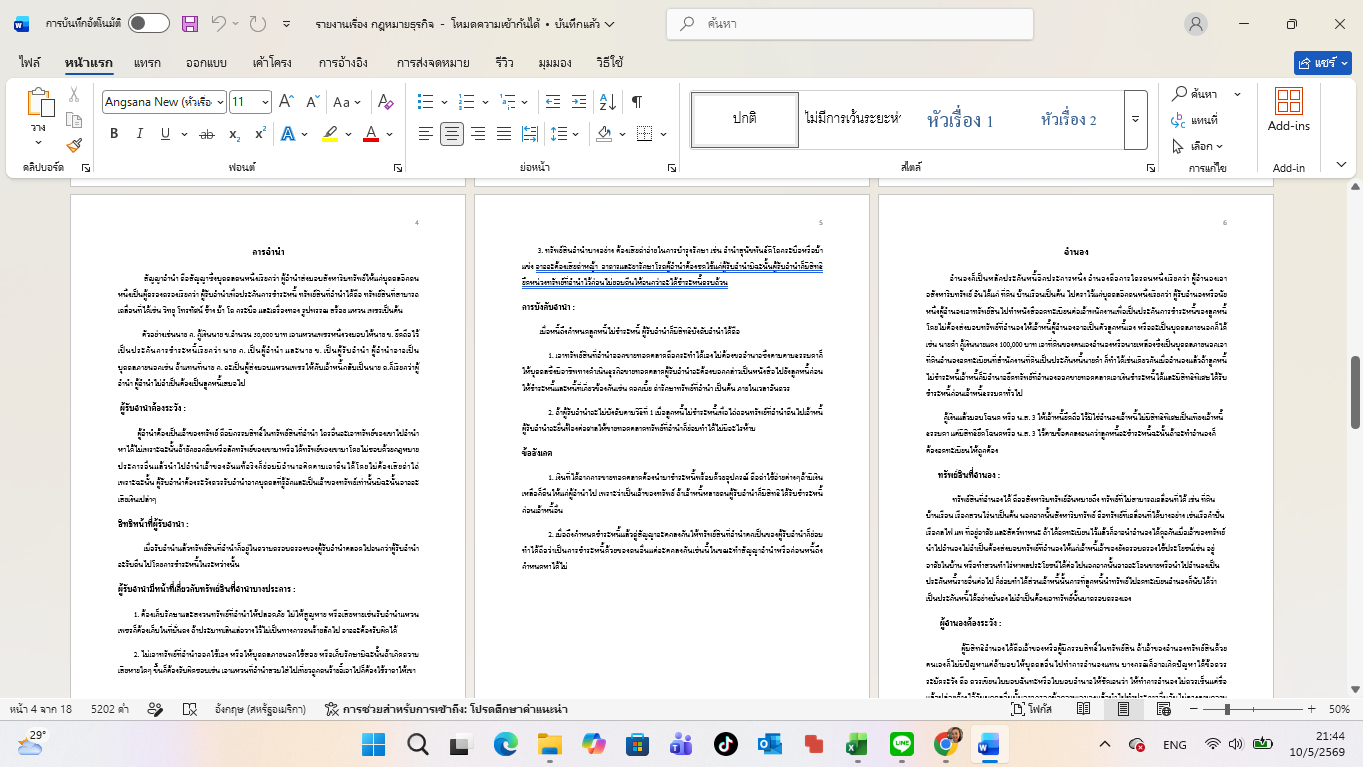Switch to Read Mode view in status bar

coord(1084,709)
